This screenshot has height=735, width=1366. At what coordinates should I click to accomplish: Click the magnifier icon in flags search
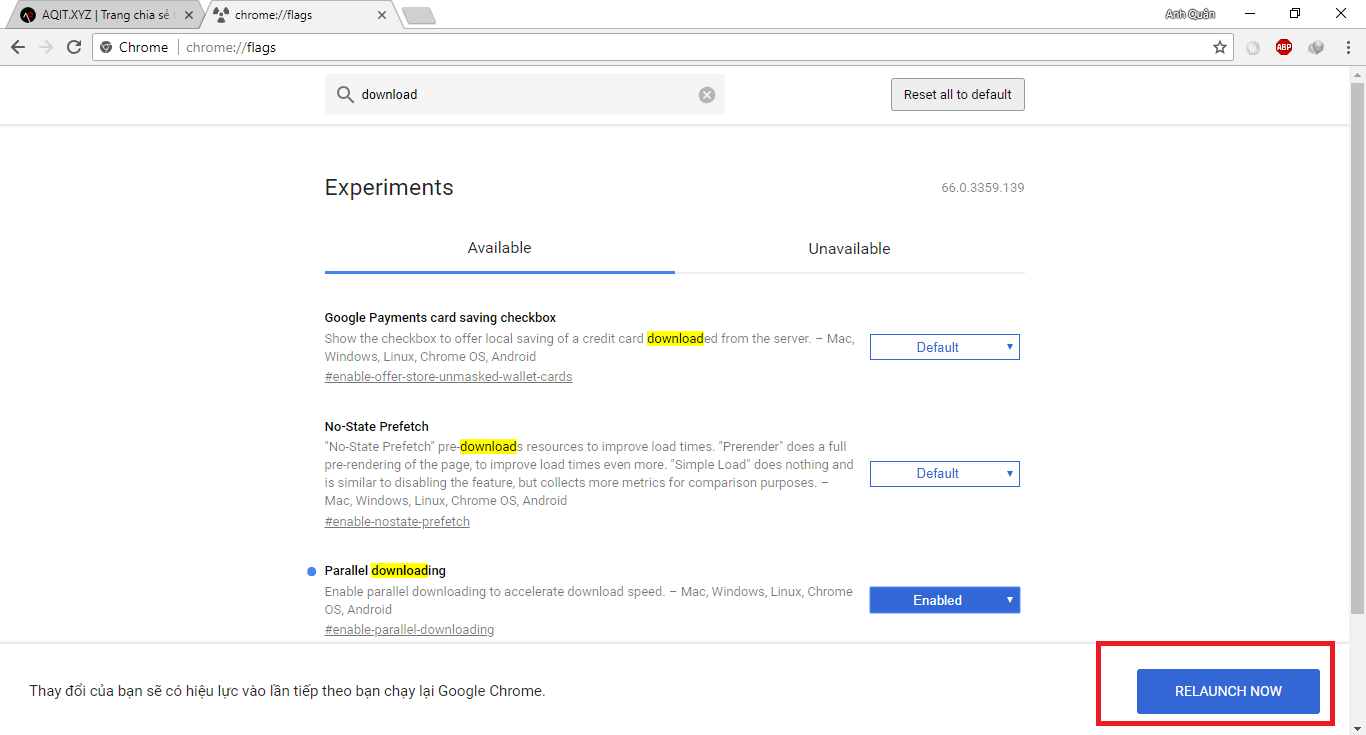pyautogui.click(x=345, y=95)
